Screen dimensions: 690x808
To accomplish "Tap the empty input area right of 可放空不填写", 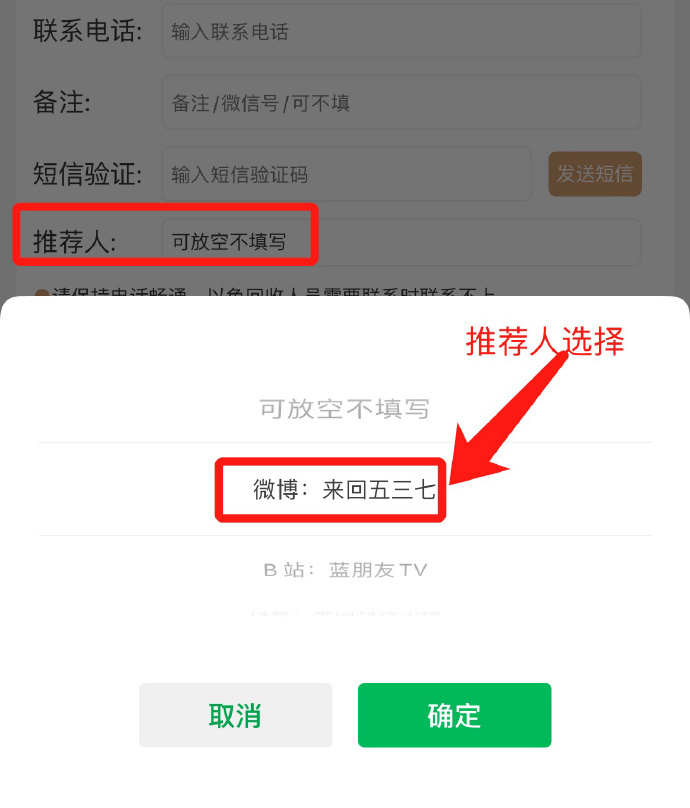I will click(x=479, y=242).
